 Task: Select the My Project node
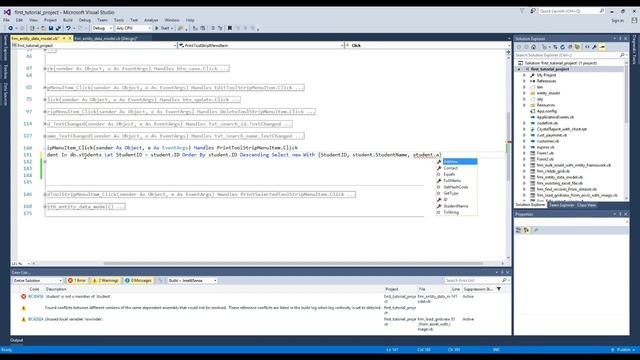tap(546, 75)
